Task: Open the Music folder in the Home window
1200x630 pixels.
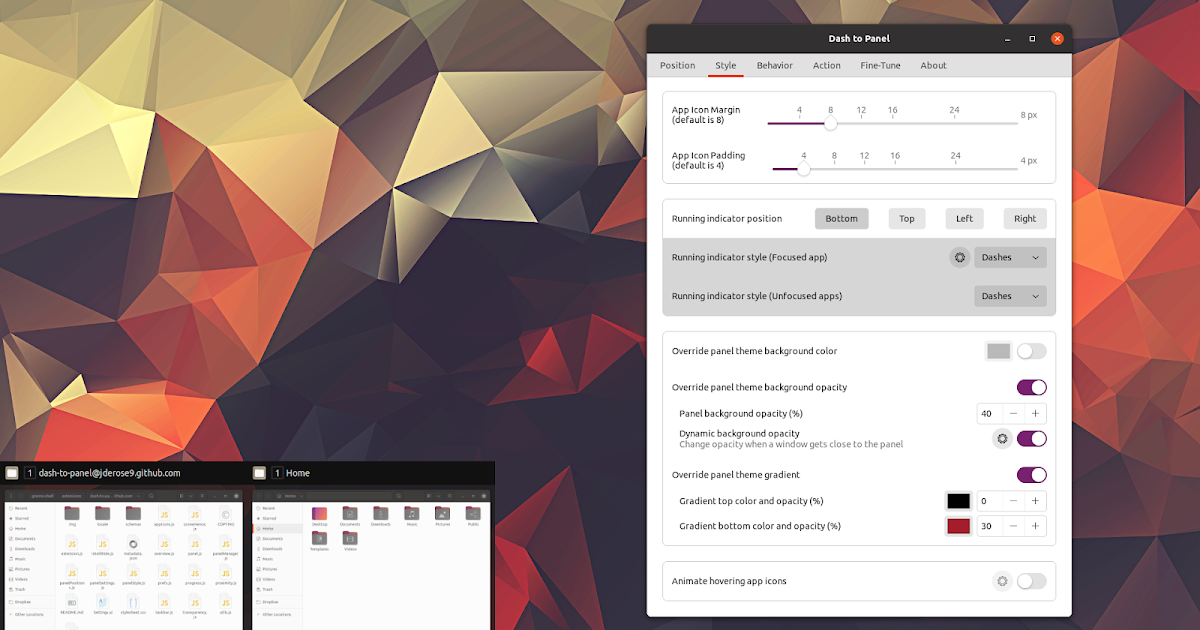Action: [x=411, y=515]
